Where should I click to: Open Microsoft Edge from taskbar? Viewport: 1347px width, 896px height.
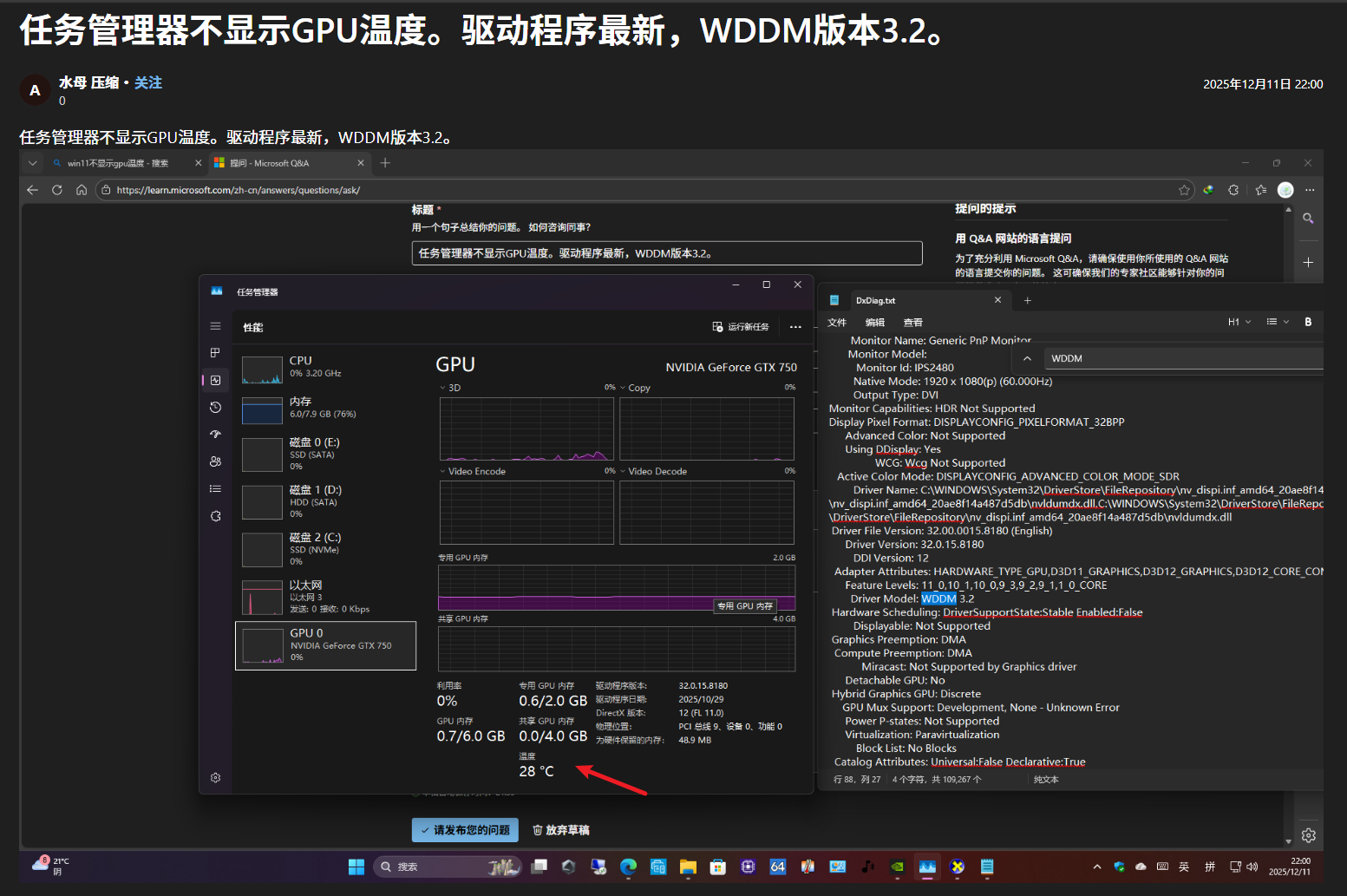tap(629, 867)
